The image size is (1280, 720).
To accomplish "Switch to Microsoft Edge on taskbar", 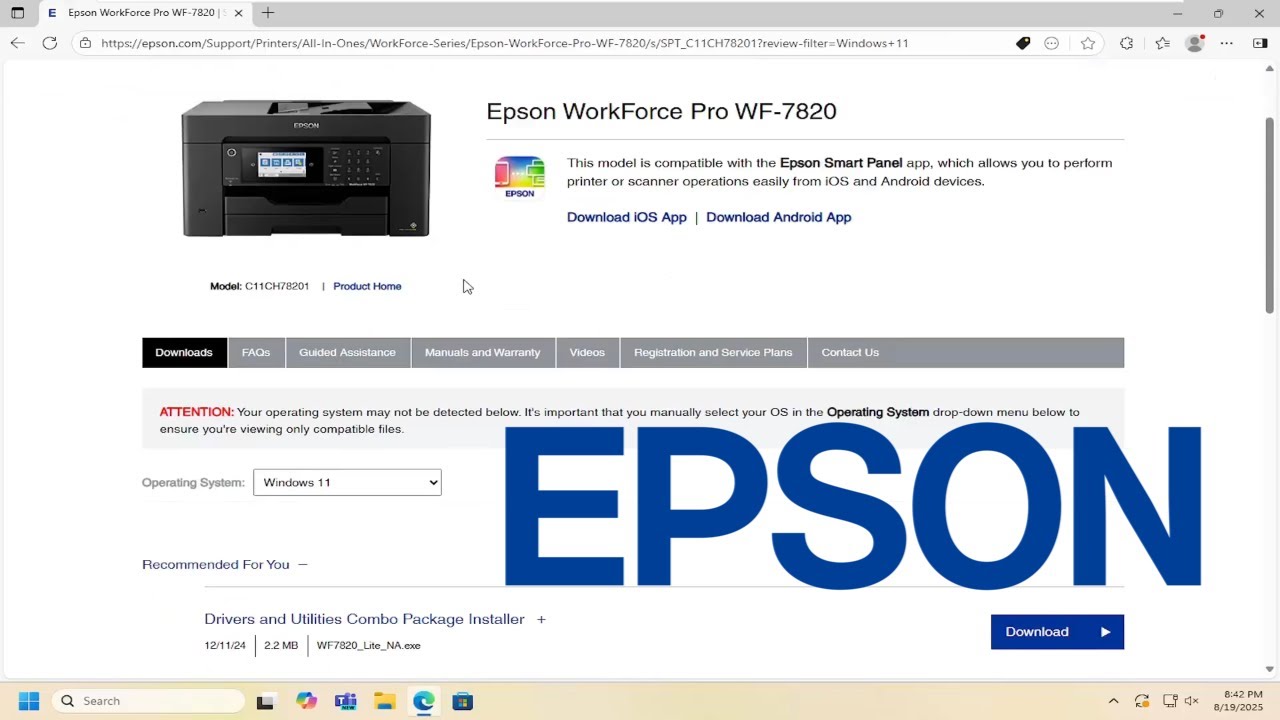I will [x=424, y=701].
